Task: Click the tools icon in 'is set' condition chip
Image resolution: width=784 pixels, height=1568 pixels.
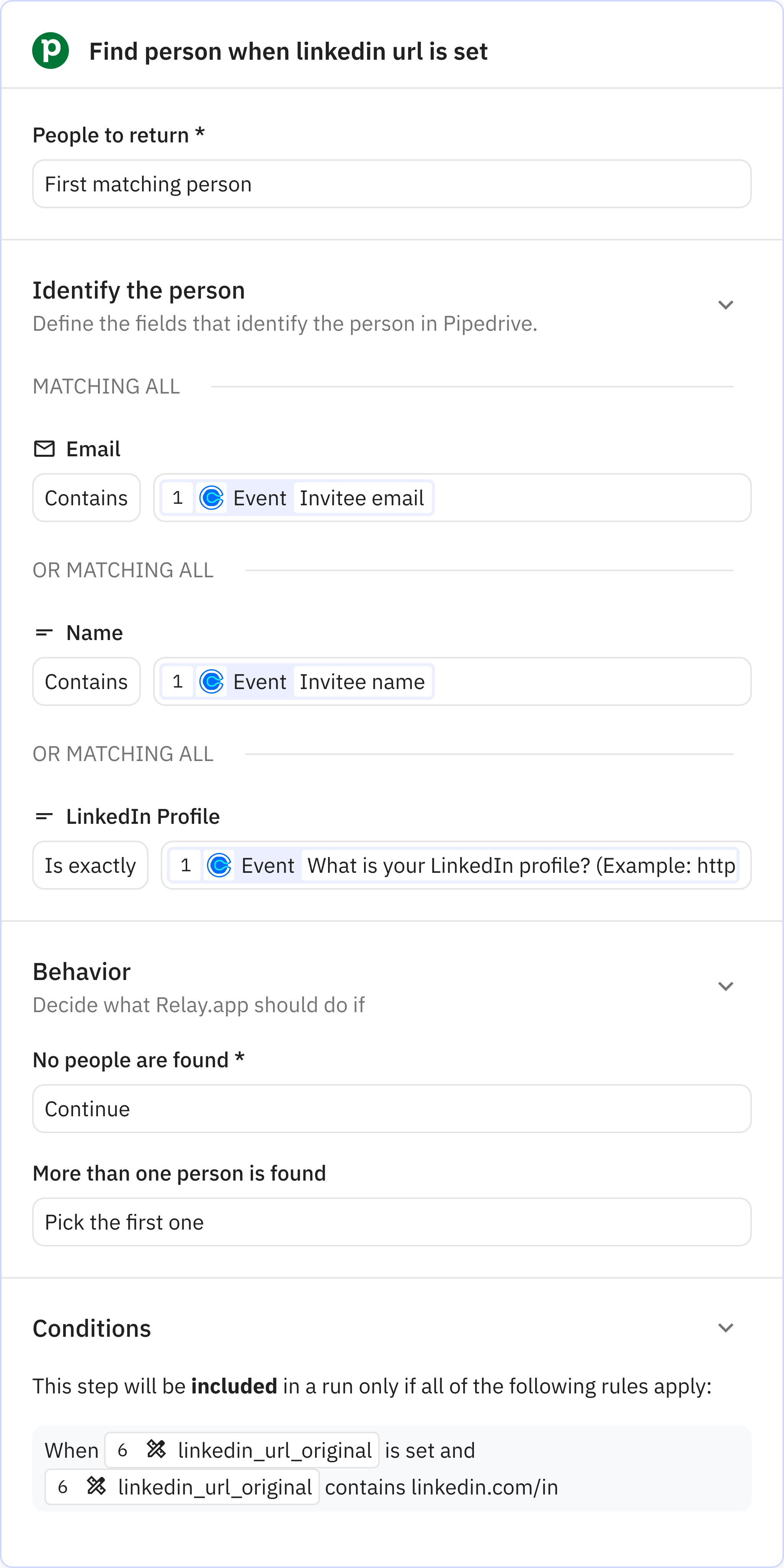Action: click(157, 1449)
